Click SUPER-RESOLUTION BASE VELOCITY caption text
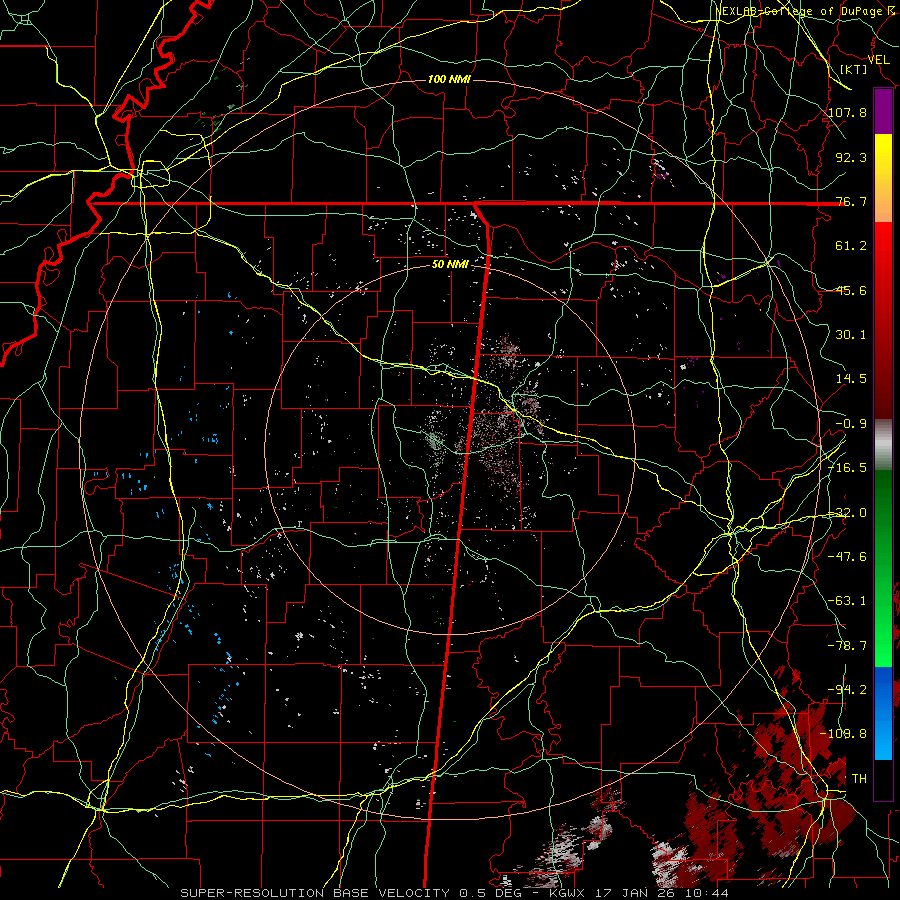 [315, 893]
